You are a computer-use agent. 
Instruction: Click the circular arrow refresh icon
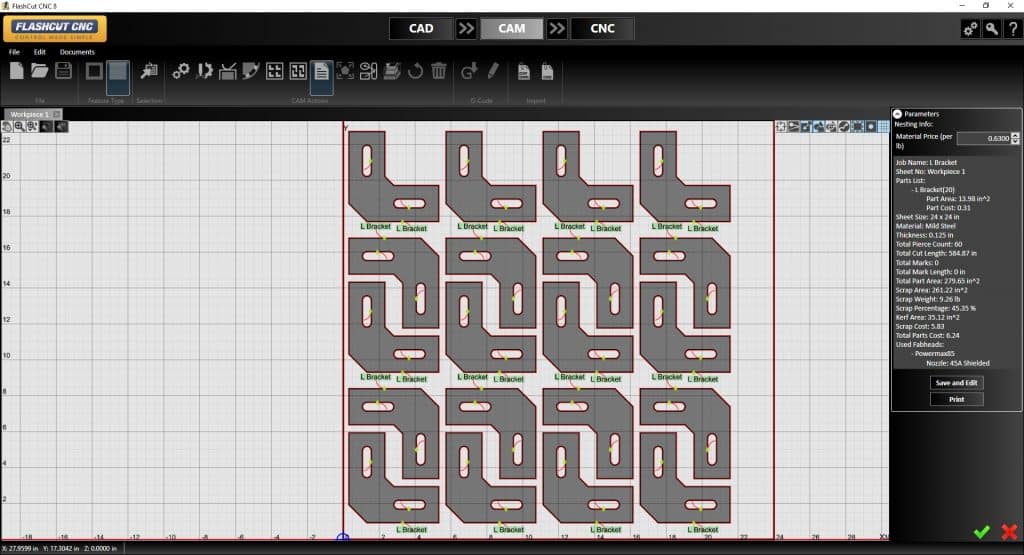coord(415,71)
